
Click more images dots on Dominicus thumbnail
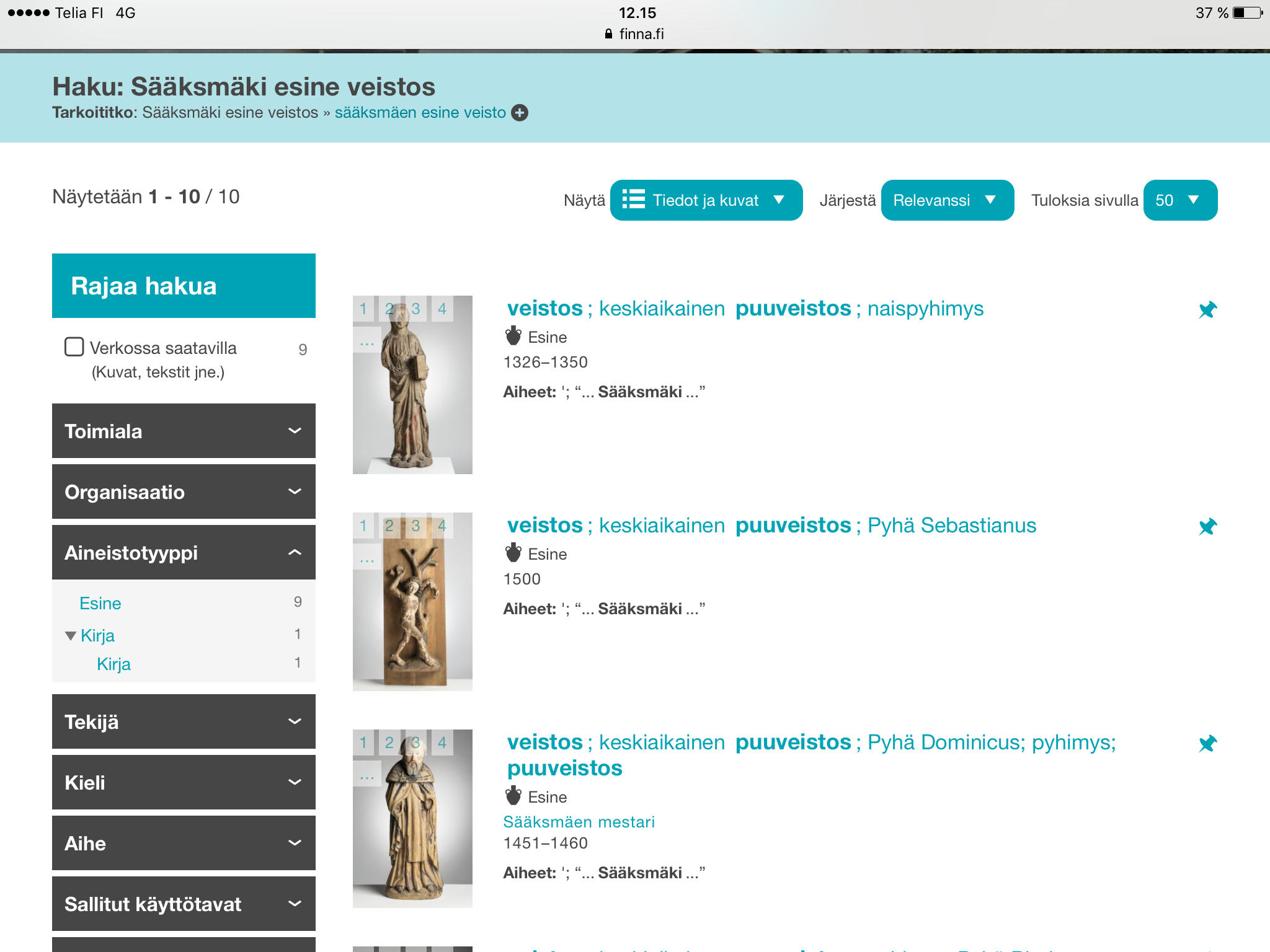pos(366,773)
